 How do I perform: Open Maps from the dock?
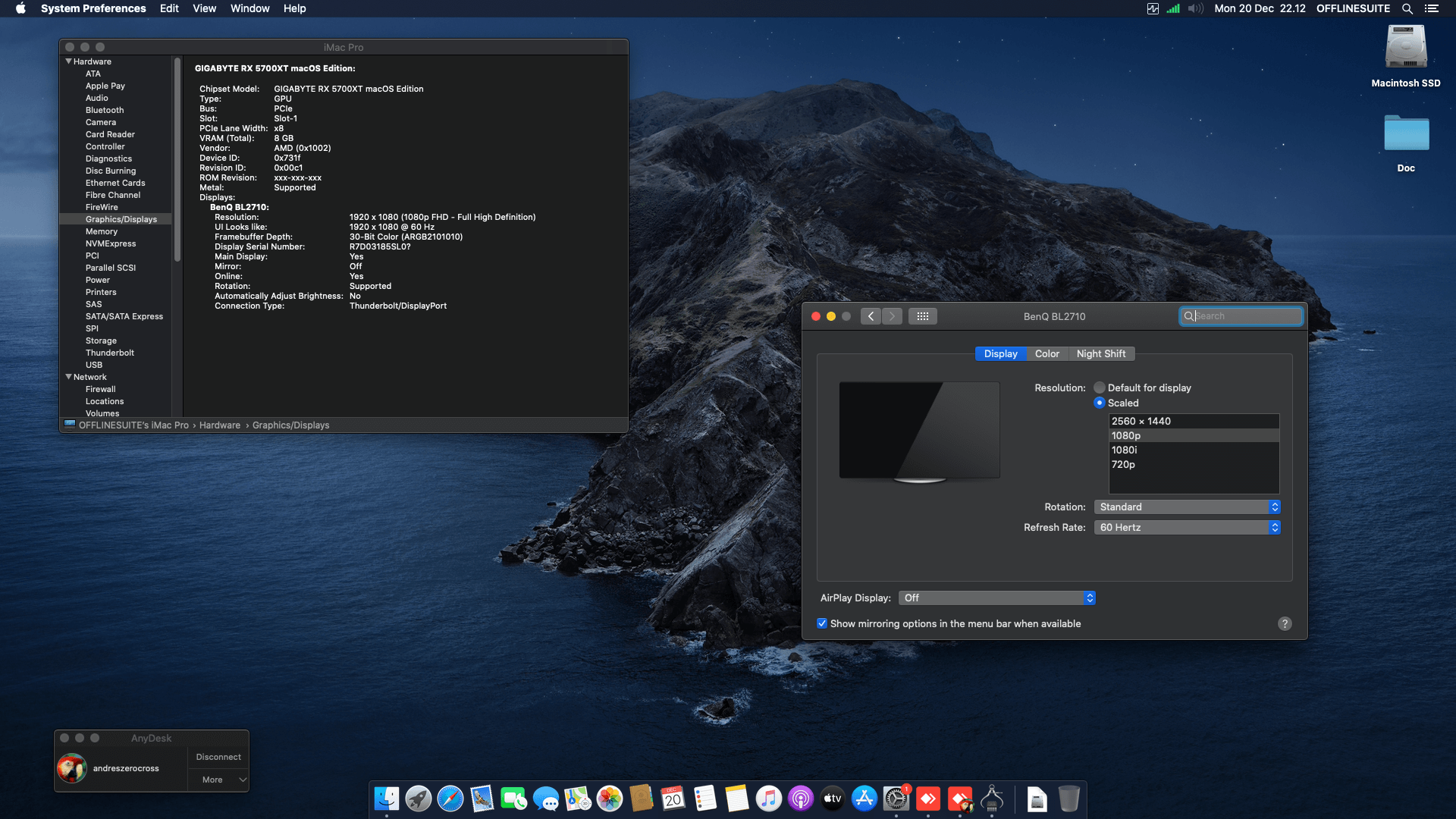(578, 799)
